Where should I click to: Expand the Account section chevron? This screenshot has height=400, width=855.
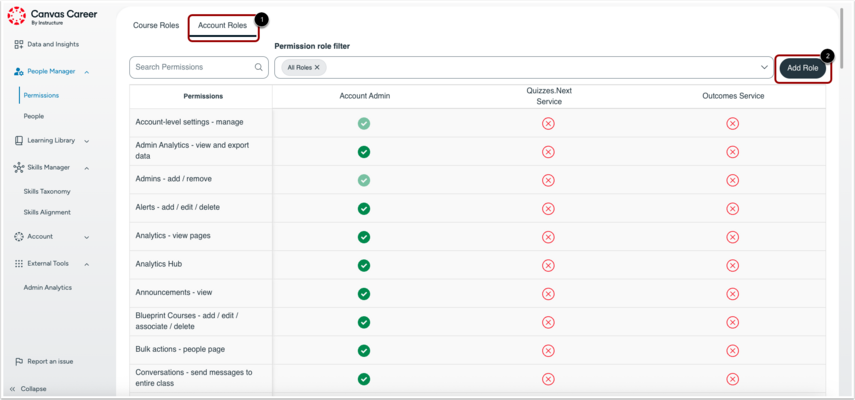(87, 237)
